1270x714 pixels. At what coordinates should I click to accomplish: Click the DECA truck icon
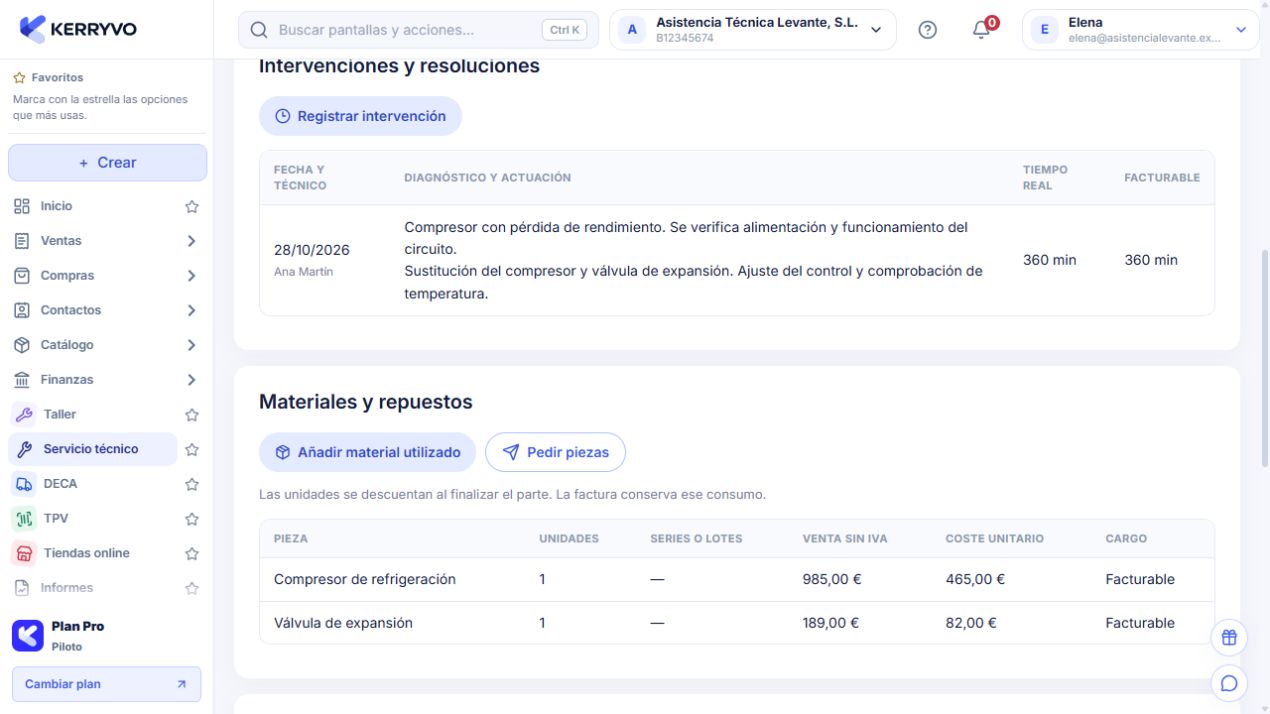click(x=24, y=484)
